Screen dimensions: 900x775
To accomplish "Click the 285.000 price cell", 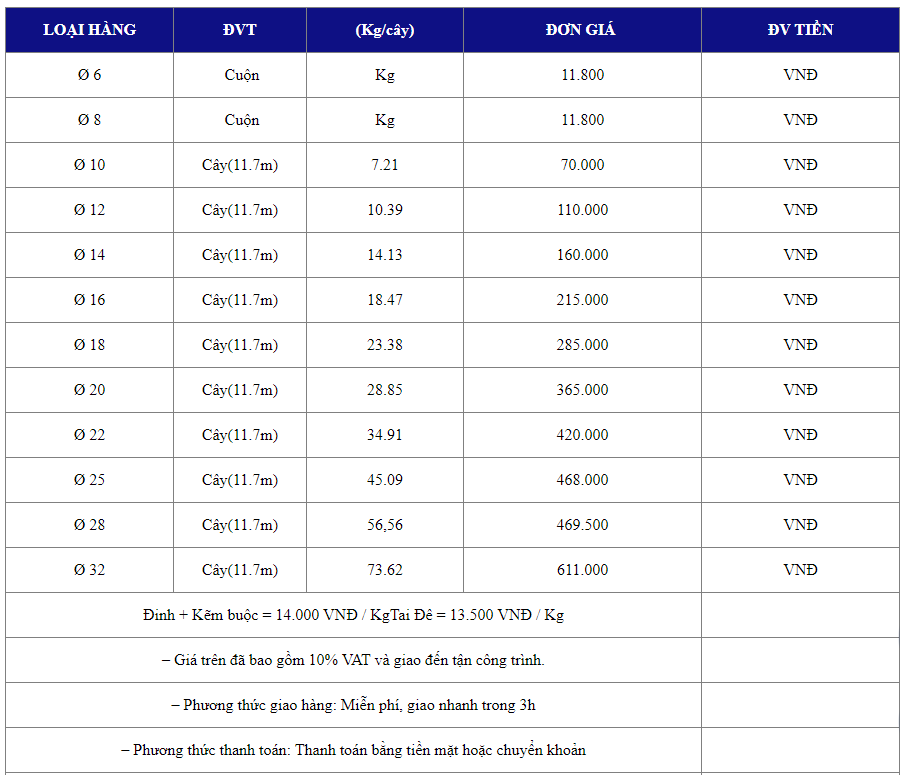I will click(x=582, y=345).
